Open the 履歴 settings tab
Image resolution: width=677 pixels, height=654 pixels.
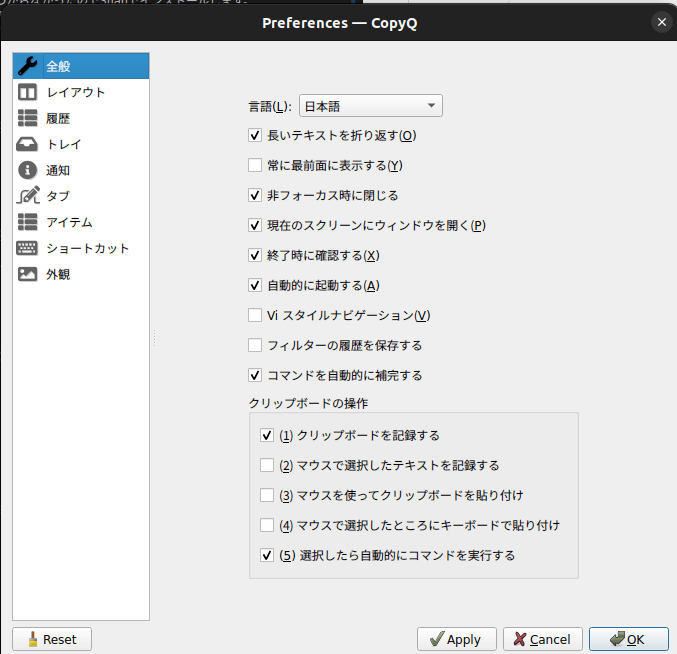(81, 118)
